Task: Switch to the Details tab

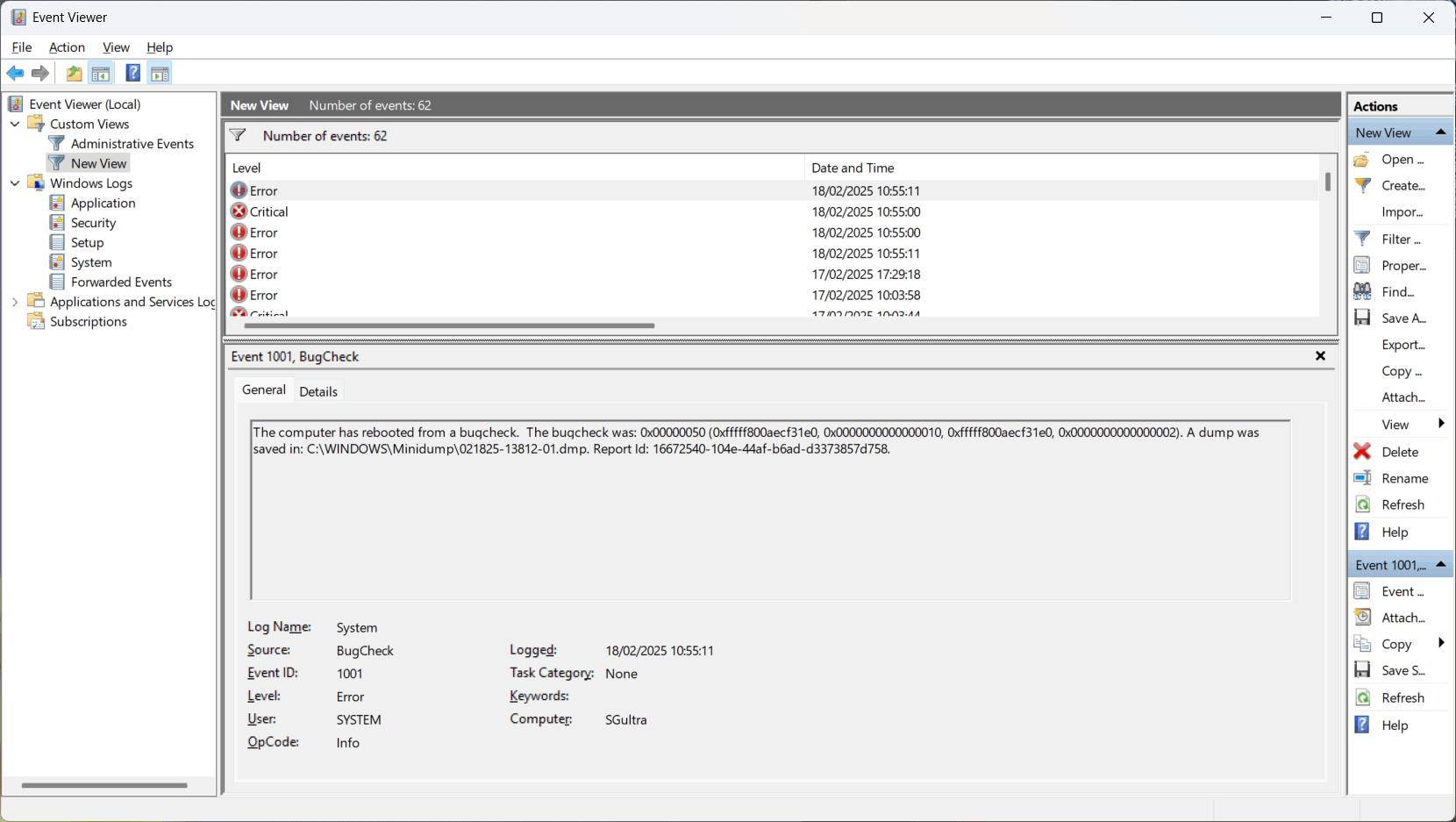Action: pyautogui.click(x=318, y=391)
